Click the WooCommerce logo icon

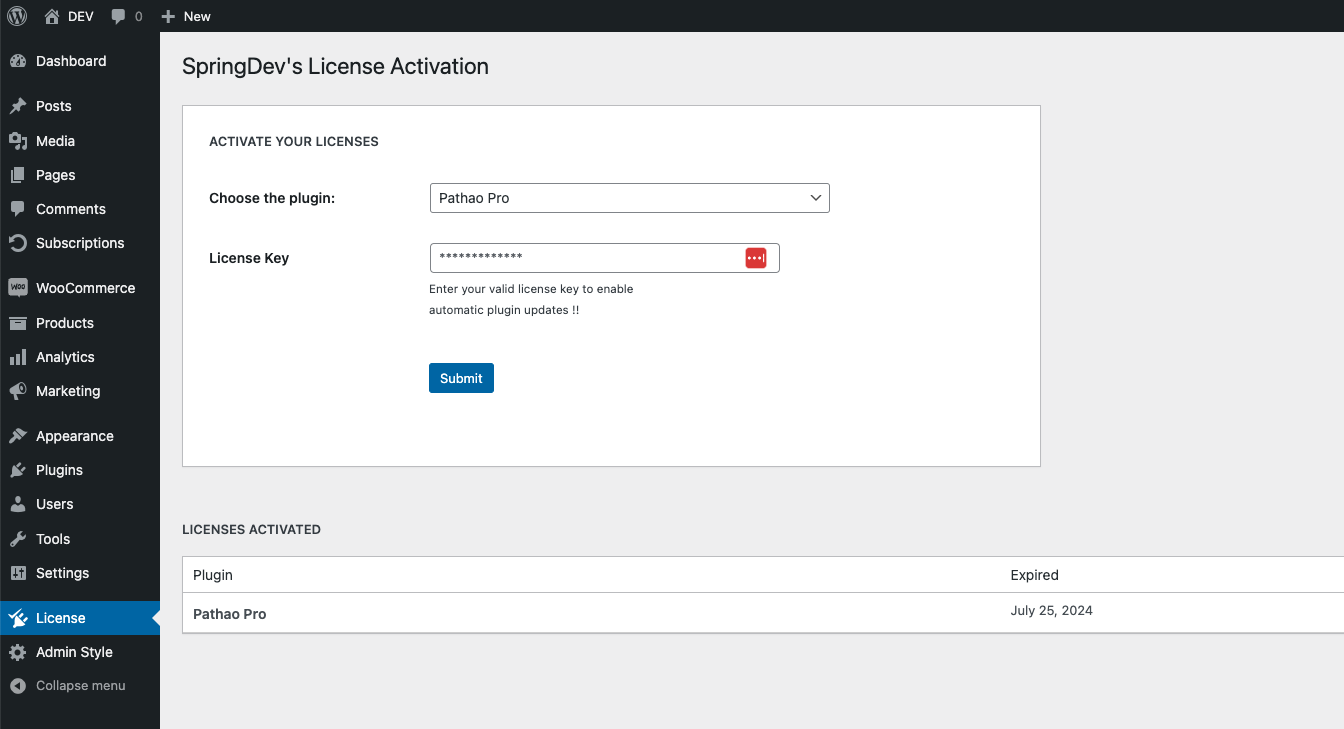(x=18, y=288)
